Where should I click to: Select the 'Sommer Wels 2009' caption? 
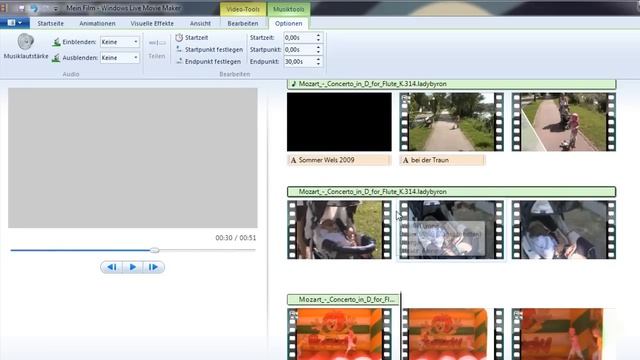[x=339, y=160]
